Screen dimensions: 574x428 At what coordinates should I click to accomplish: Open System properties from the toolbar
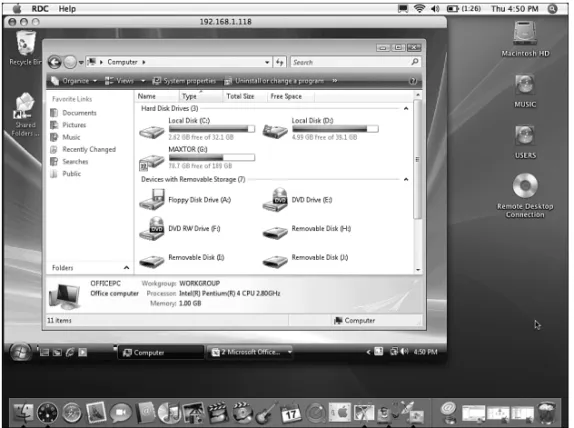click(184, 81)
